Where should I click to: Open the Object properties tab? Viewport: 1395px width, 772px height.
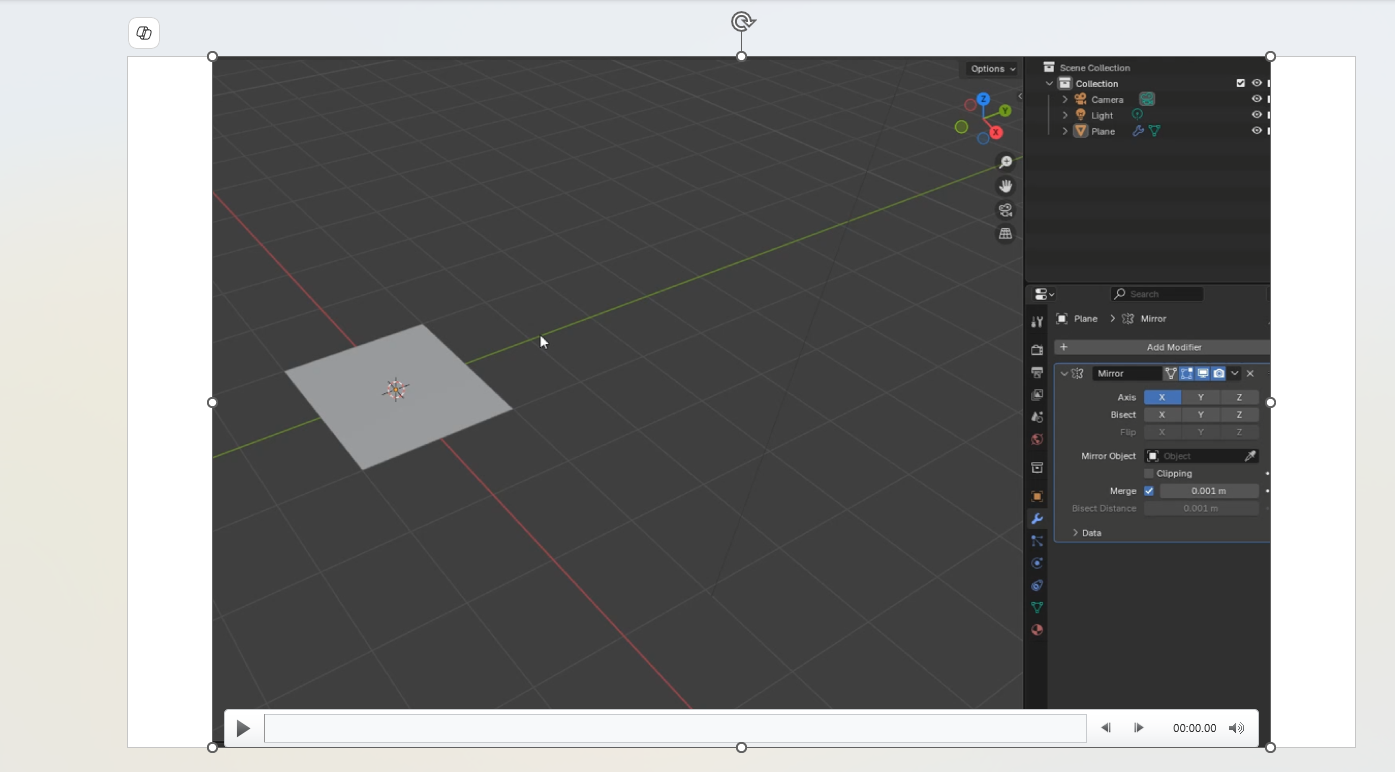click(x=1037, y=496)
